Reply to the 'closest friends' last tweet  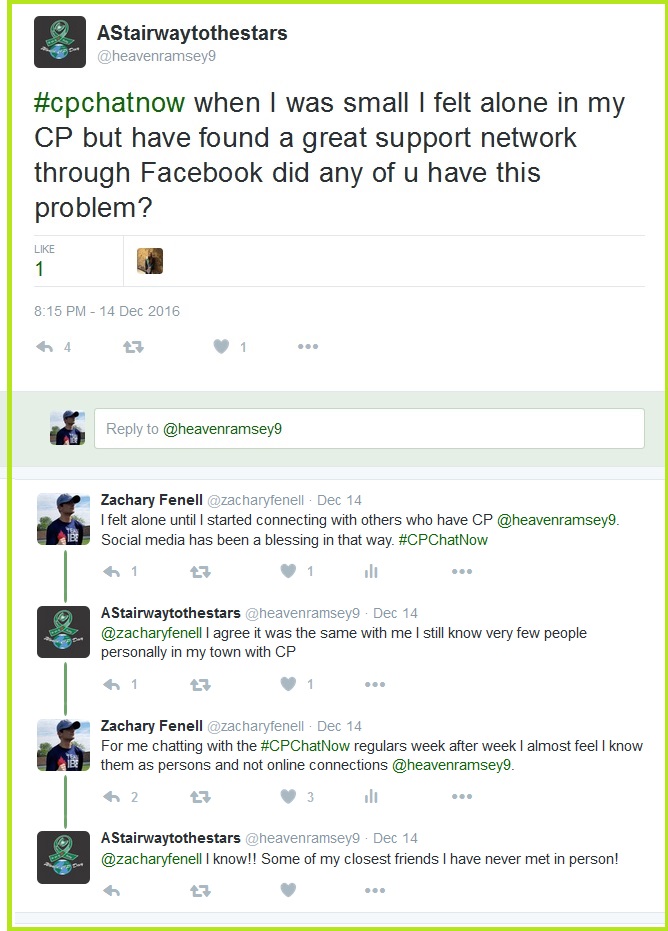pyautogui.click(x=112, y=890)
